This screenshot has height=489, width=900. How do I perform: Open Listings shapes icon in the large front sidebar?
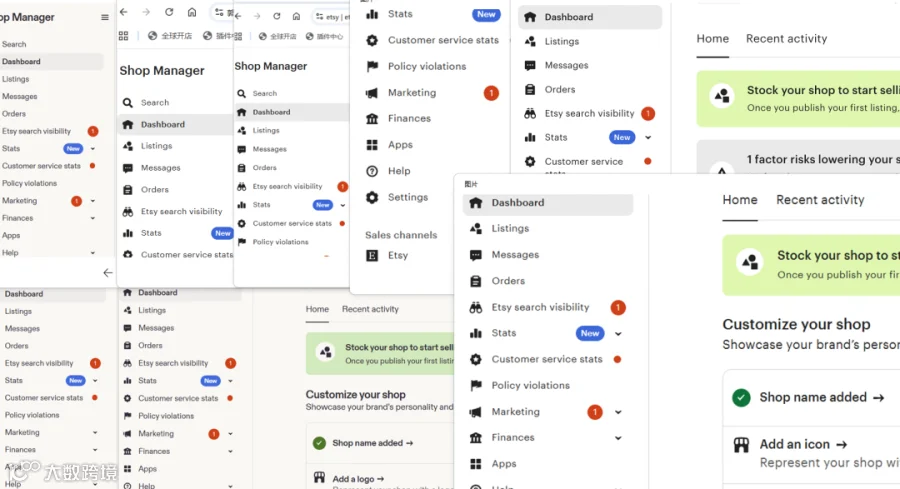[x=476, y=228]
